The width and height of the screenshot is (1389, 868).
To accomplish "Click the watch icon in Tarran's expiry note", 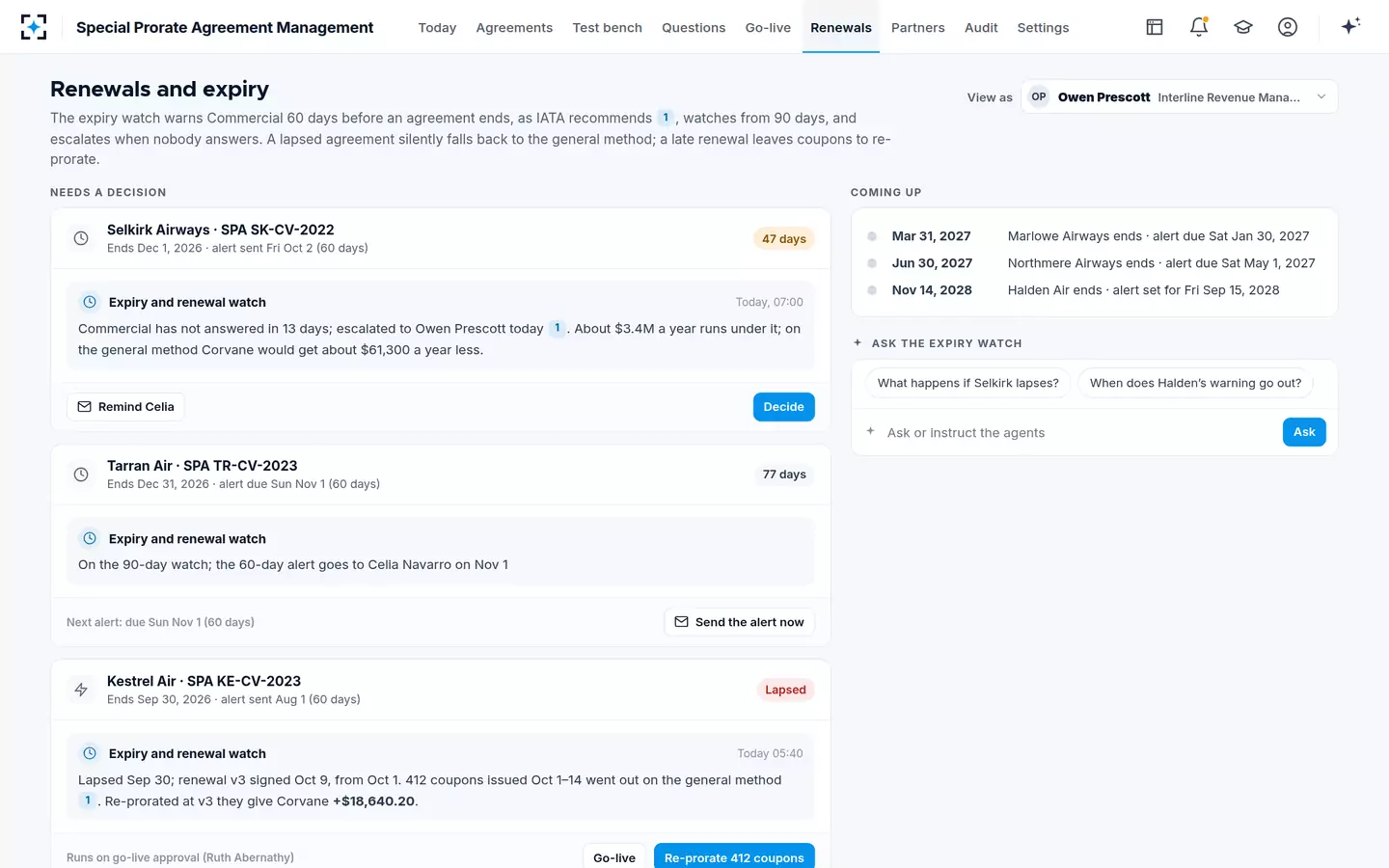I will point(90,538).
